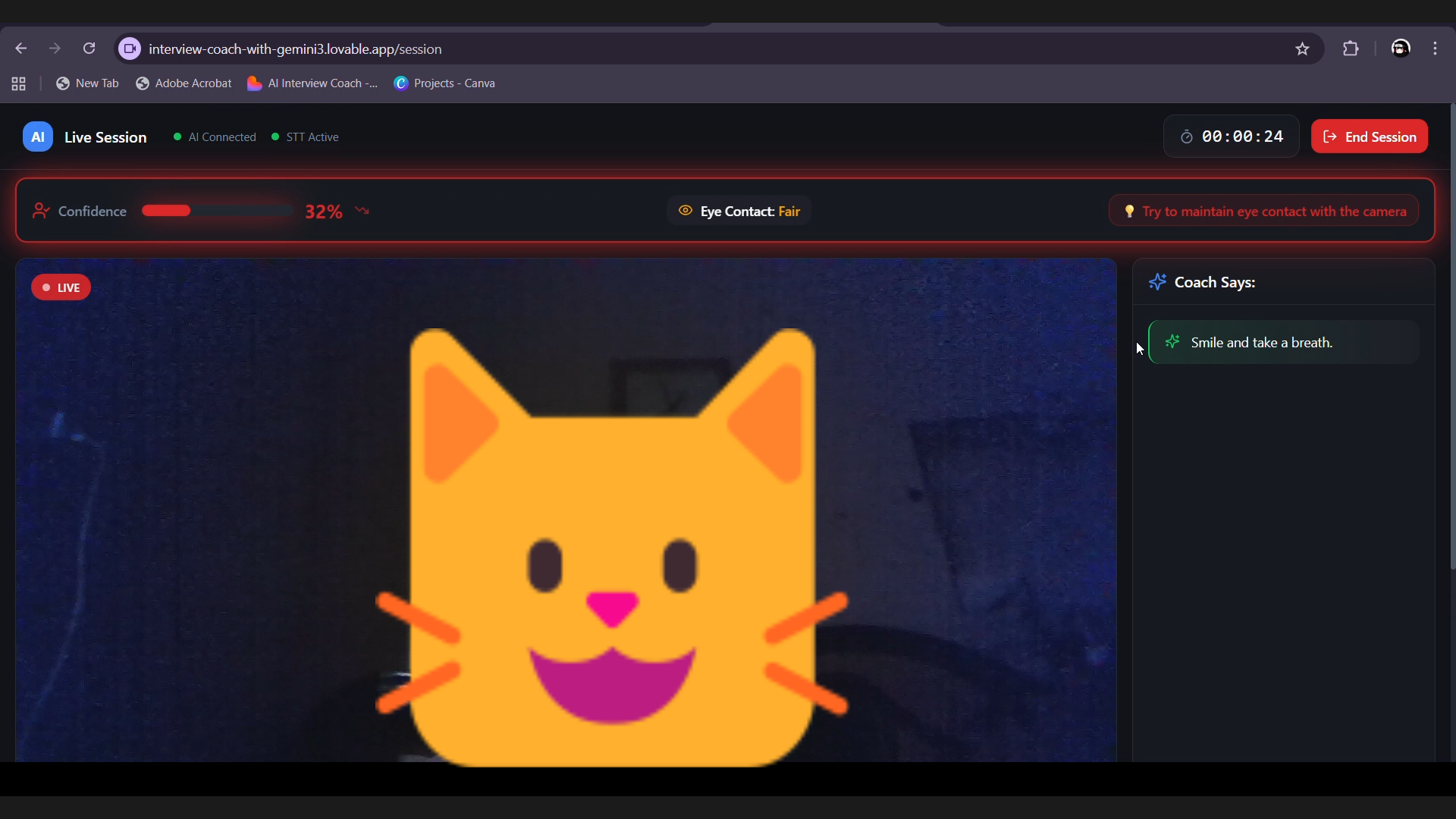1456x819 pixels.
Task: Click the browser back arrow
Action: 21,49
